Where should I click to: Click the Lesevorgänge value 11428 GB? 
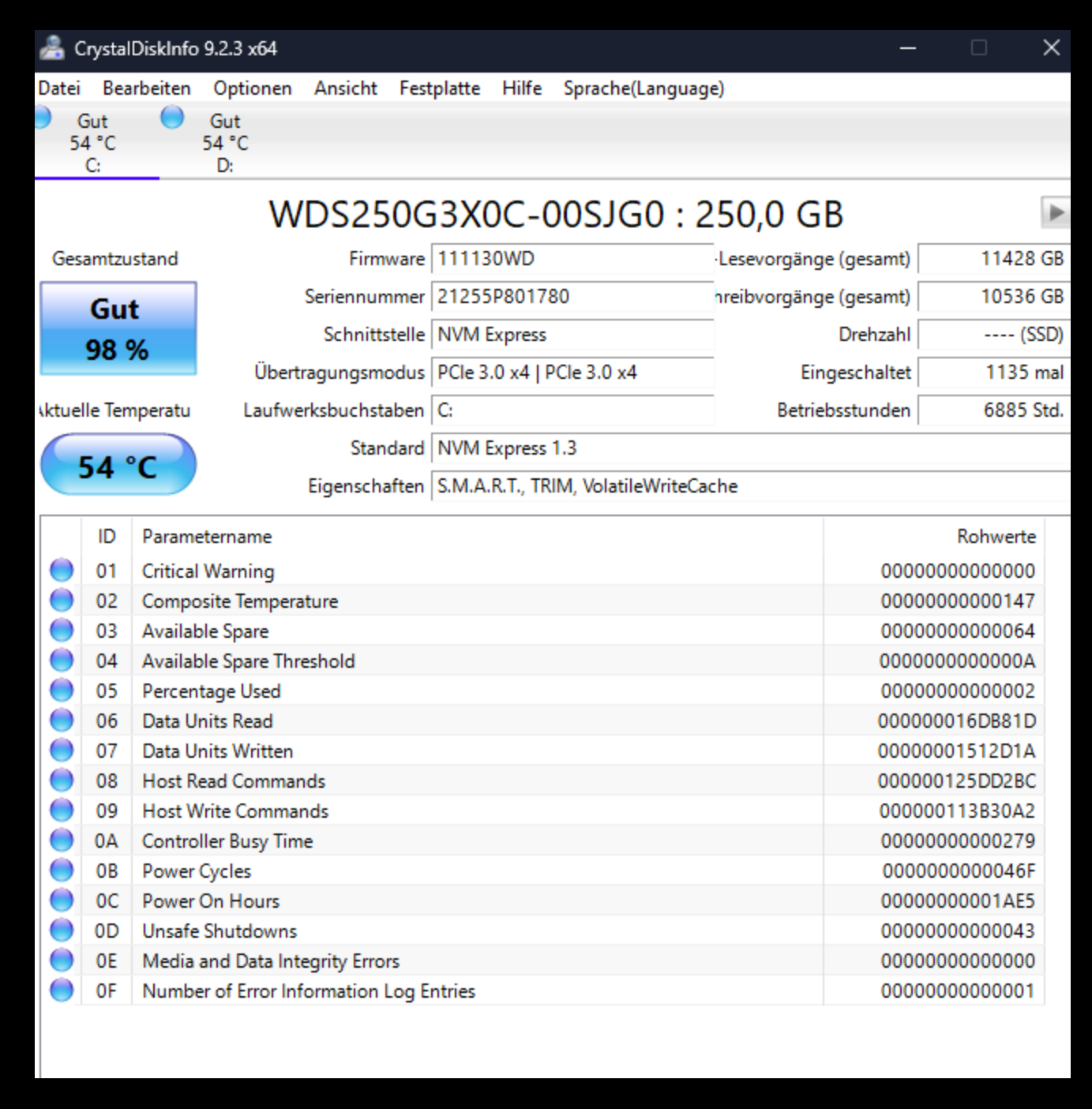click(x=994, y=259)
